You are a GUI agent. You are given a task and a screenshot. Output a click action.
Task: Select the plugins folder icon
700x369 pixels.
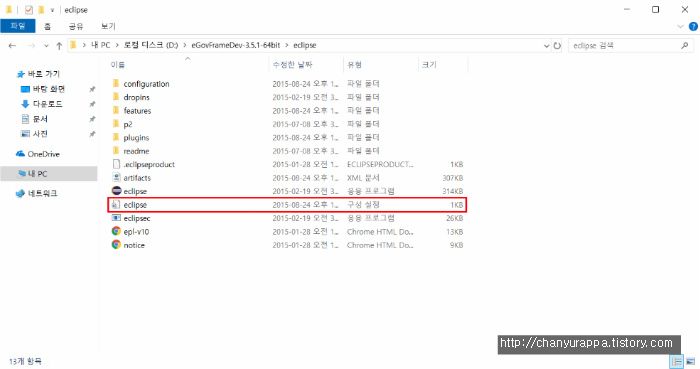tap(116, 137)
